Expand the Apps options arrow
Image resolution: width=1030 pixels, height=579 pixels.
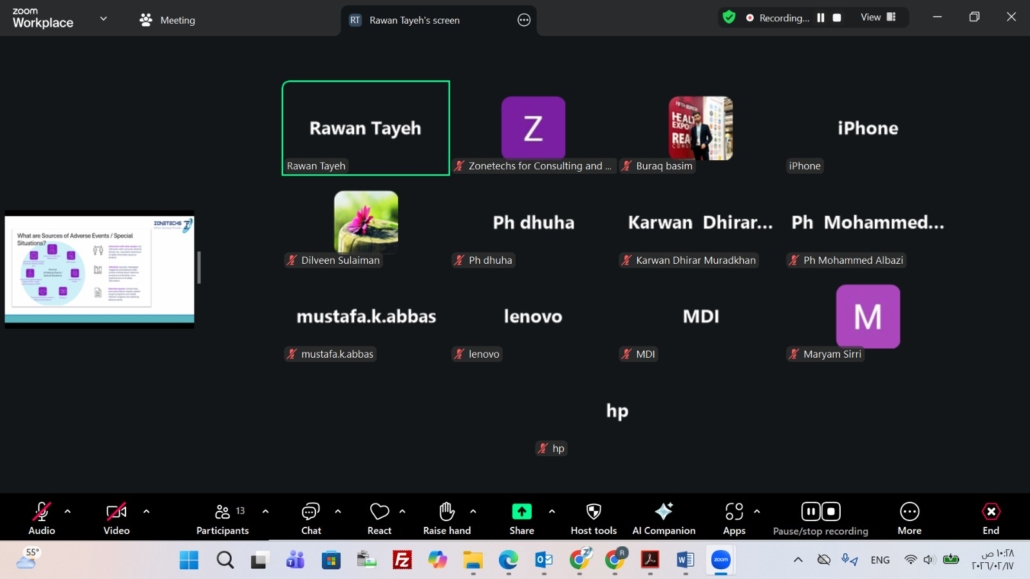coord(757,511)
